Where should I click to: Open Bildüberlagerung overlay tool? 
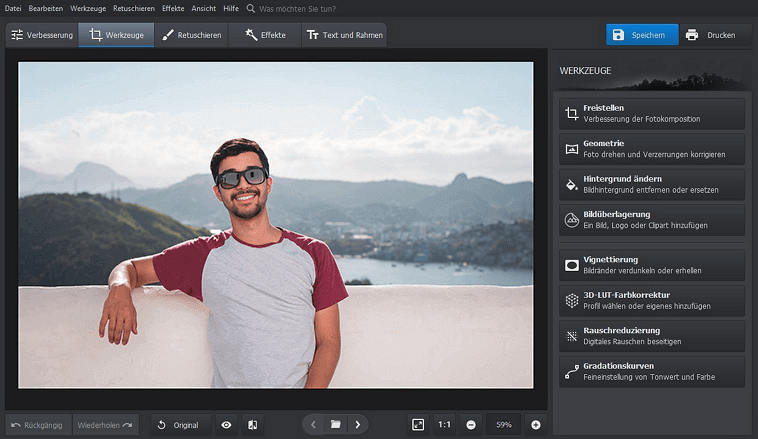(x=651, y=220)
